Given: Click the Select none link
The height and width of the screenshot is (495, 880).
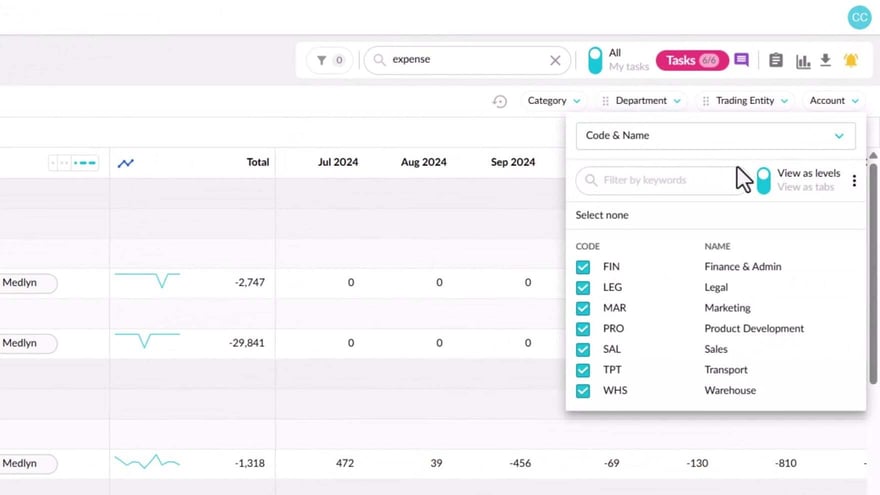Looking at the screenshot, I should tap(602, 215).
